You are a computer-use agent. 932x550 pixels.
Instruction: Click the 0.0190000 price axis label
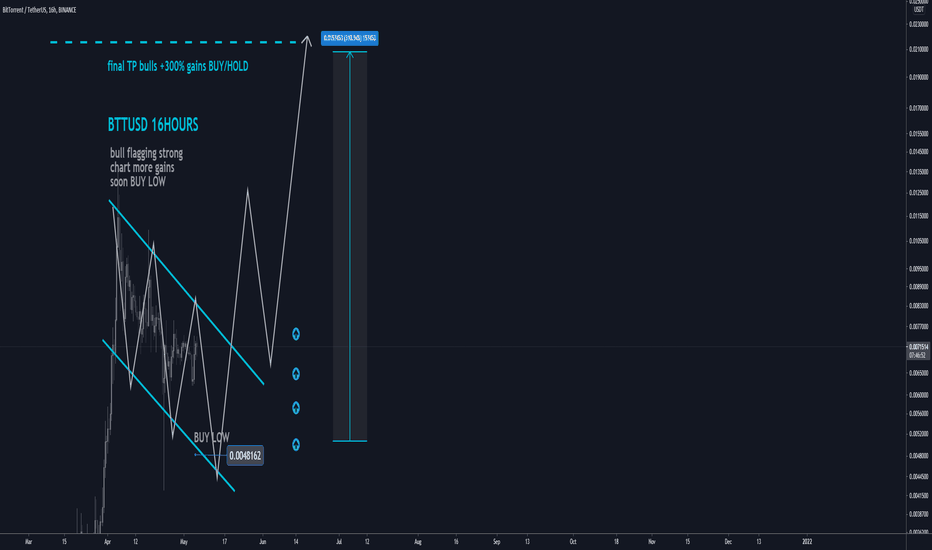pyautogui.click(x=918, y=77)
